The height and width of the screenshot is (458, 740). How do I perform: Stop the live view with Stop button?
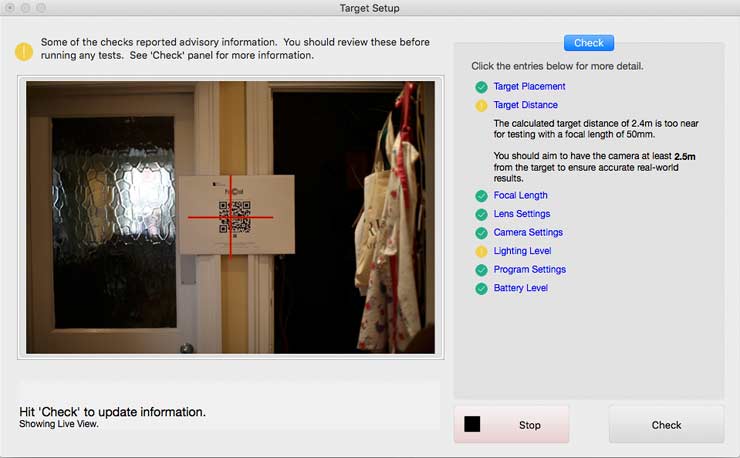pos(512,424)
